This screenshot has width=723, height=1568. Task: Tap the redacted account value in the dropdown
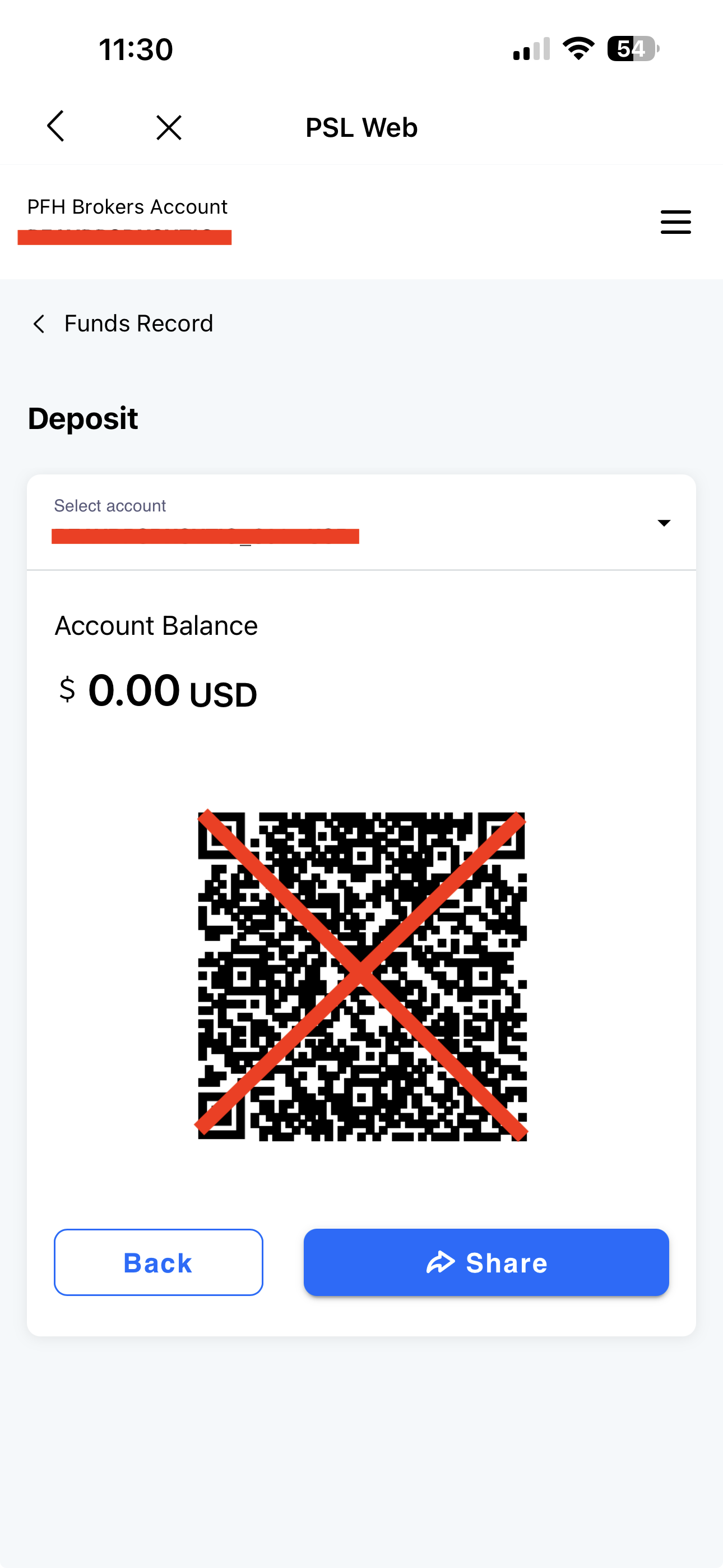(205, 536)
